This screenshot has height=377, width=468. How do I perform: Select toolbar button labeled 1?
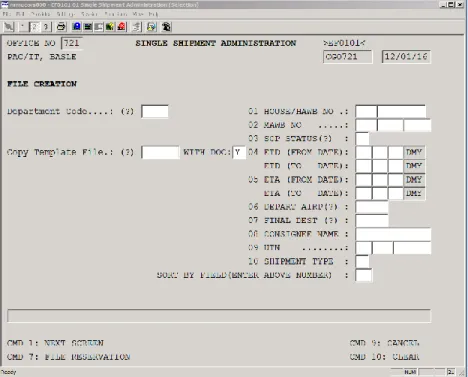coord(23,27)
